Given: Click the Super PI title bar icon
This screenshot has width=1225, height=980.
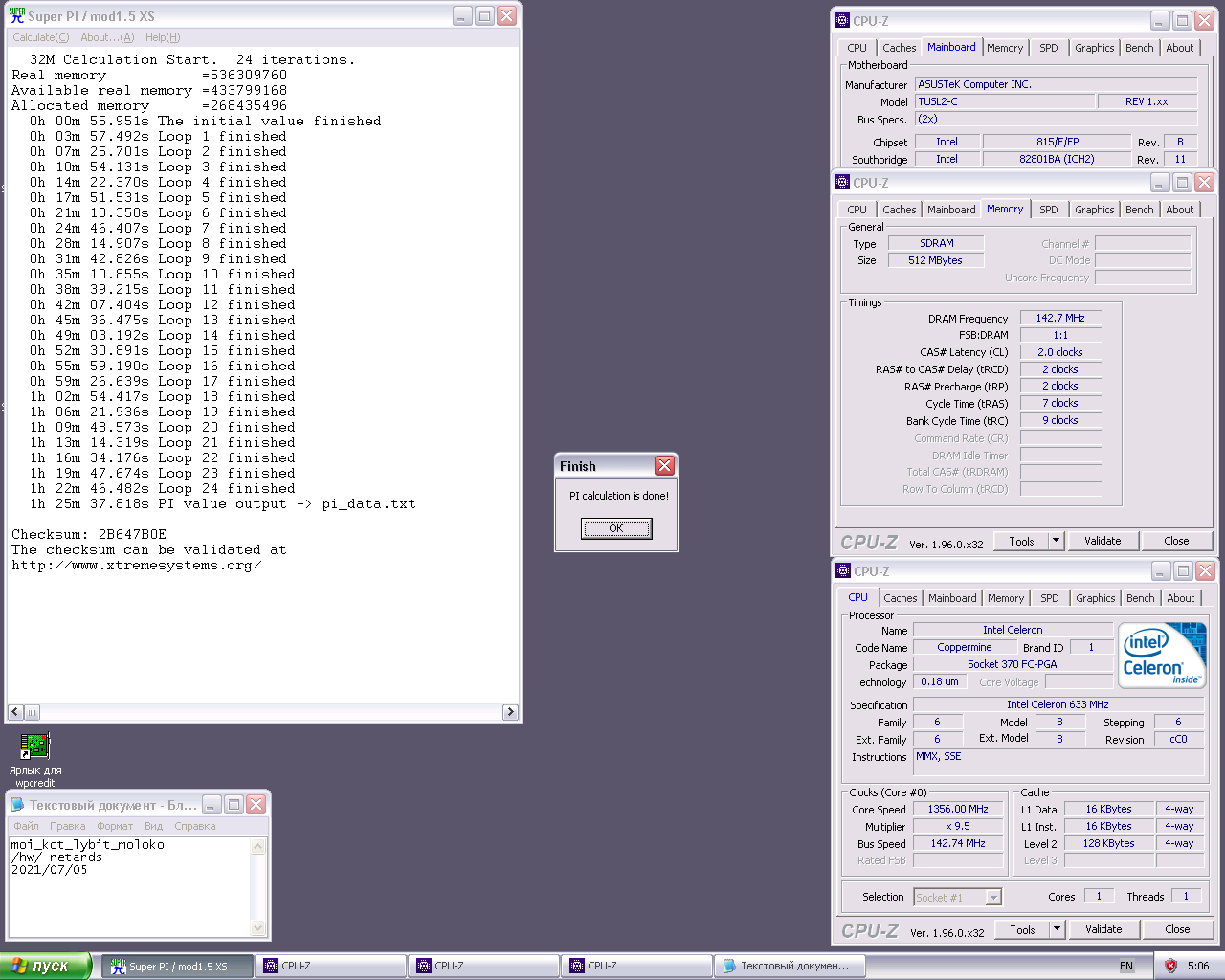Looking at the screenshot, I should [16, 15].
